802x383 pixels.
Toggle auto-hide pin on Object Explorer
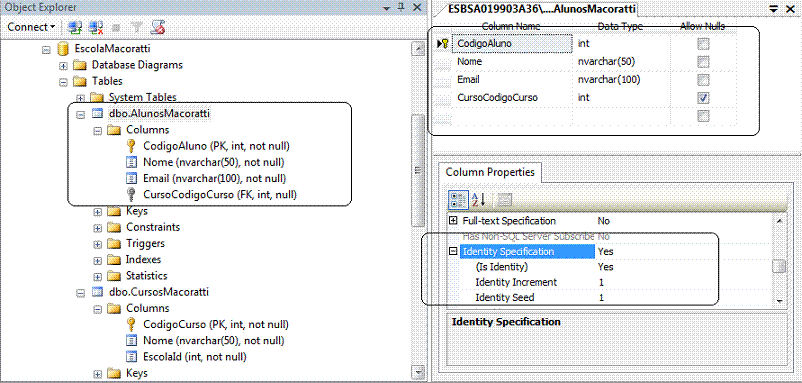pyautogui.click(x=402, y=7)
